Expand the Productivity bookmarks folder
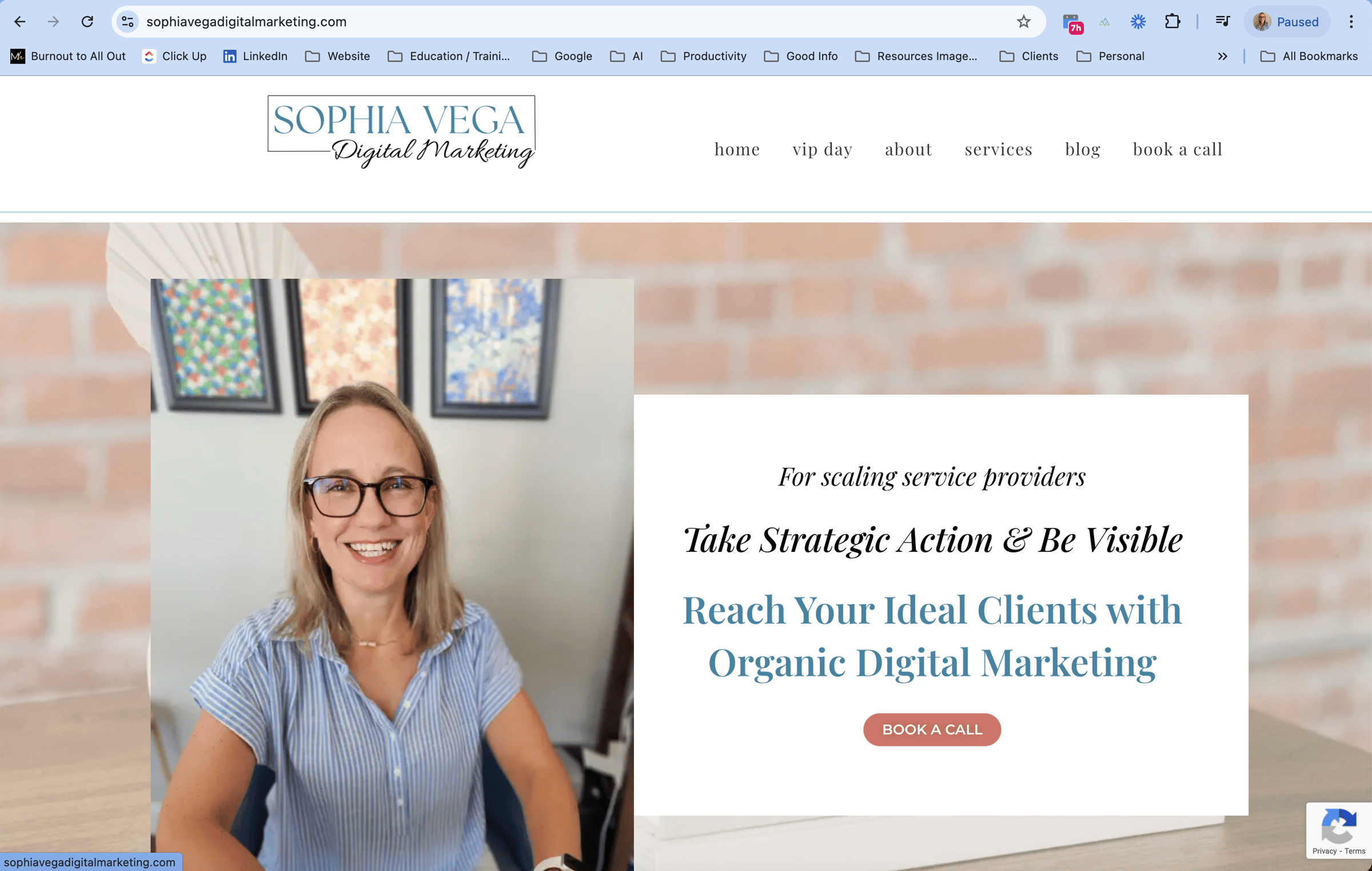This screenshot has height=871, width=1372. tap(704, 56)
